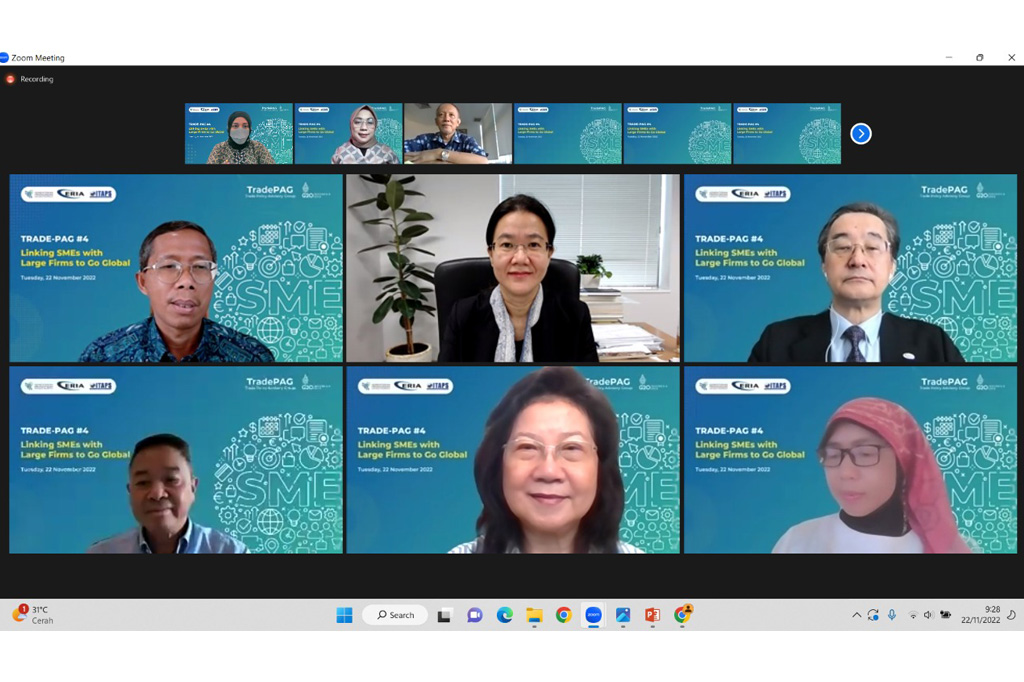Switch to the Zoom app taskbar icon

[593, 615]
